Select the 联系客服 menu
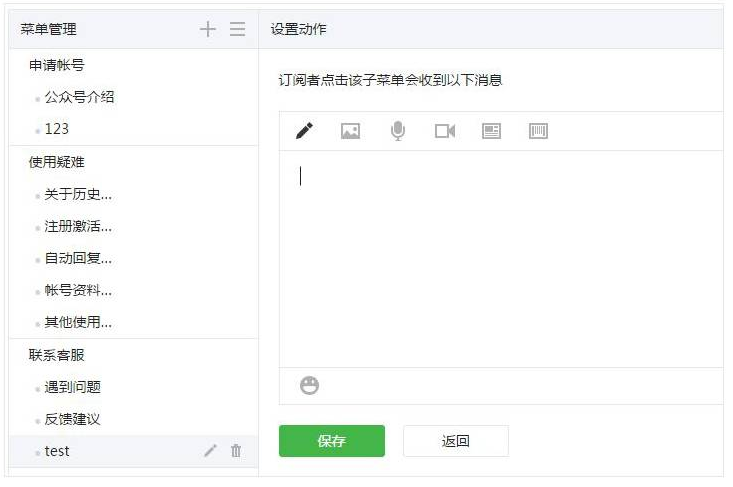This screenshot has height=487, width=733. click(x=56, y=355)
